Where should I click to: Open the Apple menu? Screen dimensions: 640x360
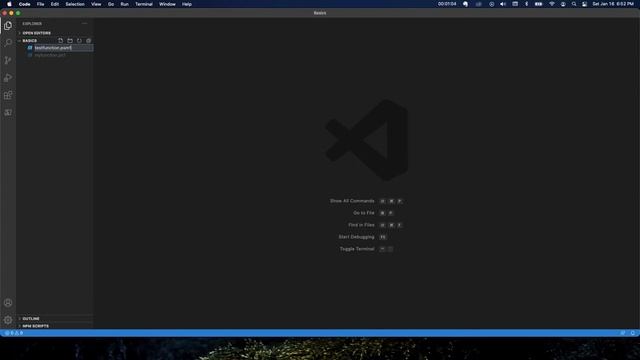9,4
